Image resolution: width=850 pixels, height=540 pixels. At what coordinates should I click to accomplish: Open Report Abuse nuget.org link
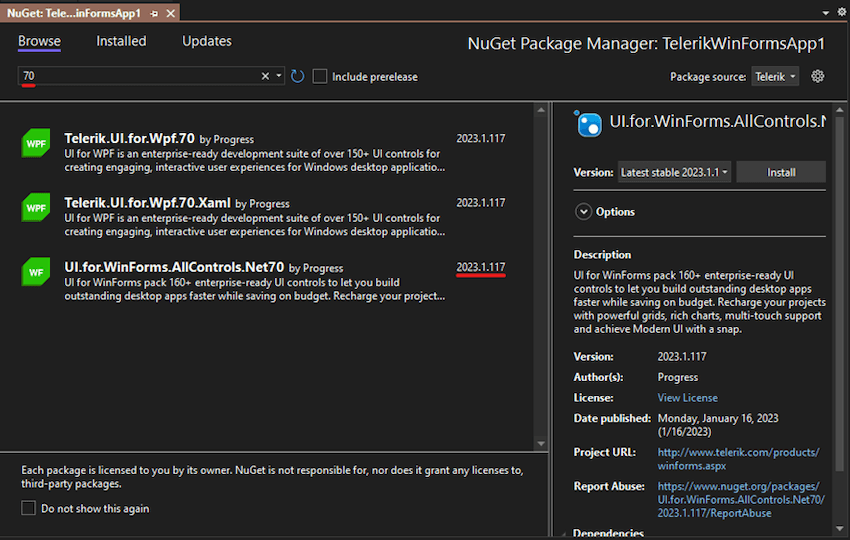tap(740, 499)
